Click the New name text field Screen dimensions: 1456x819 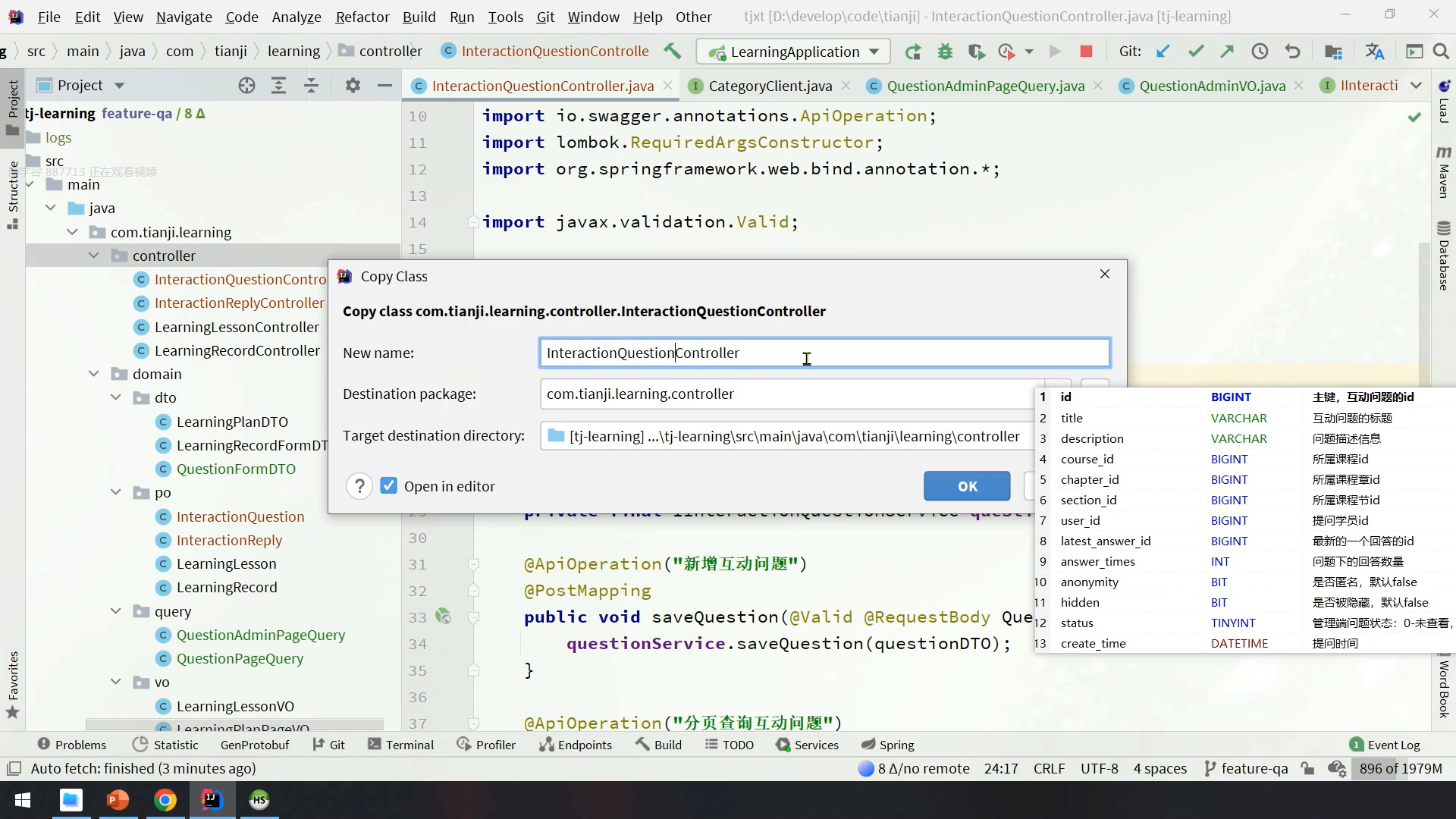[x=824, y=353]
